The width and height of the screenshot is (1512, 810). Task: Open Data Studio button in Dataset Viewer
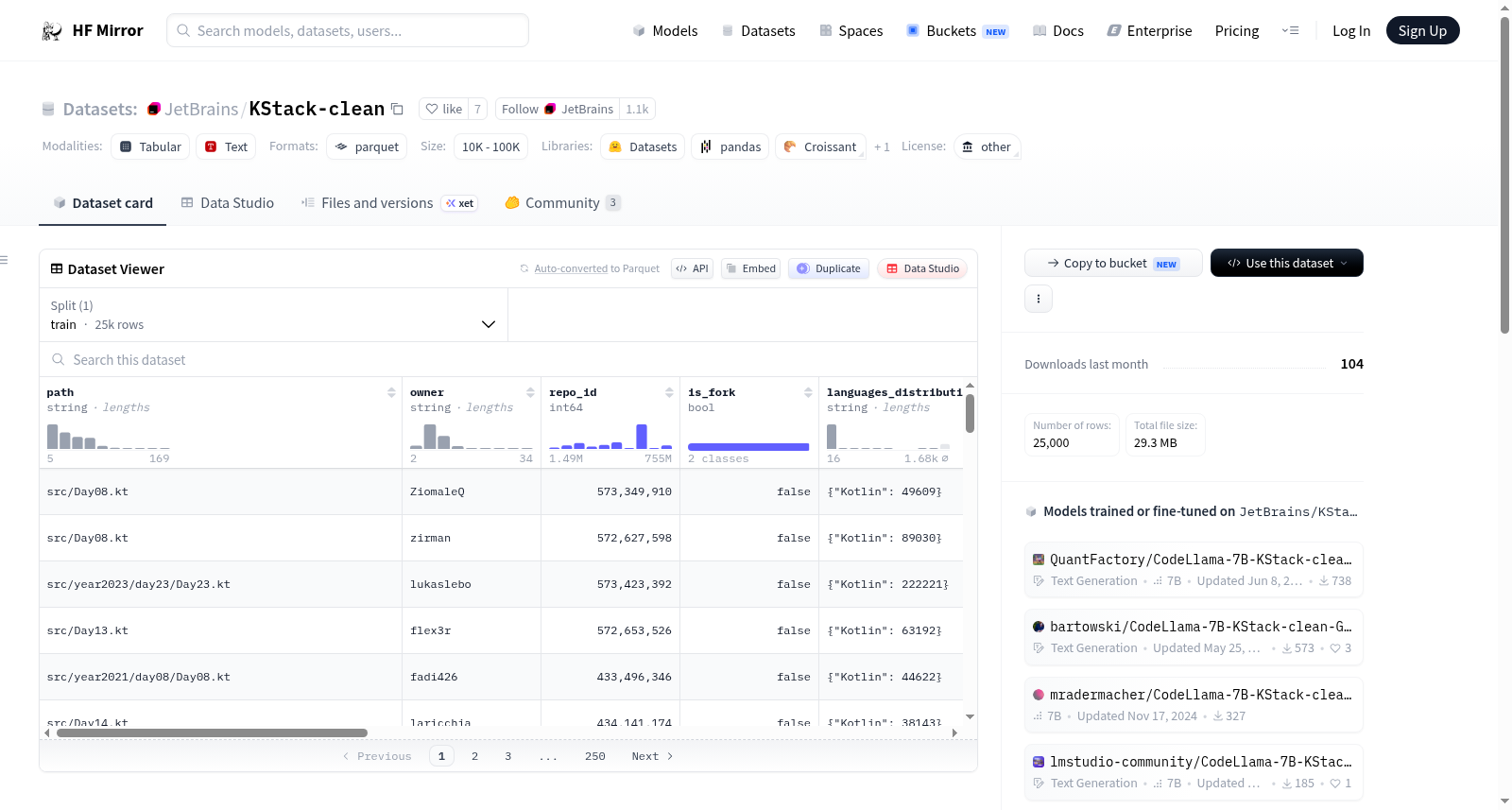coord(921,268)
